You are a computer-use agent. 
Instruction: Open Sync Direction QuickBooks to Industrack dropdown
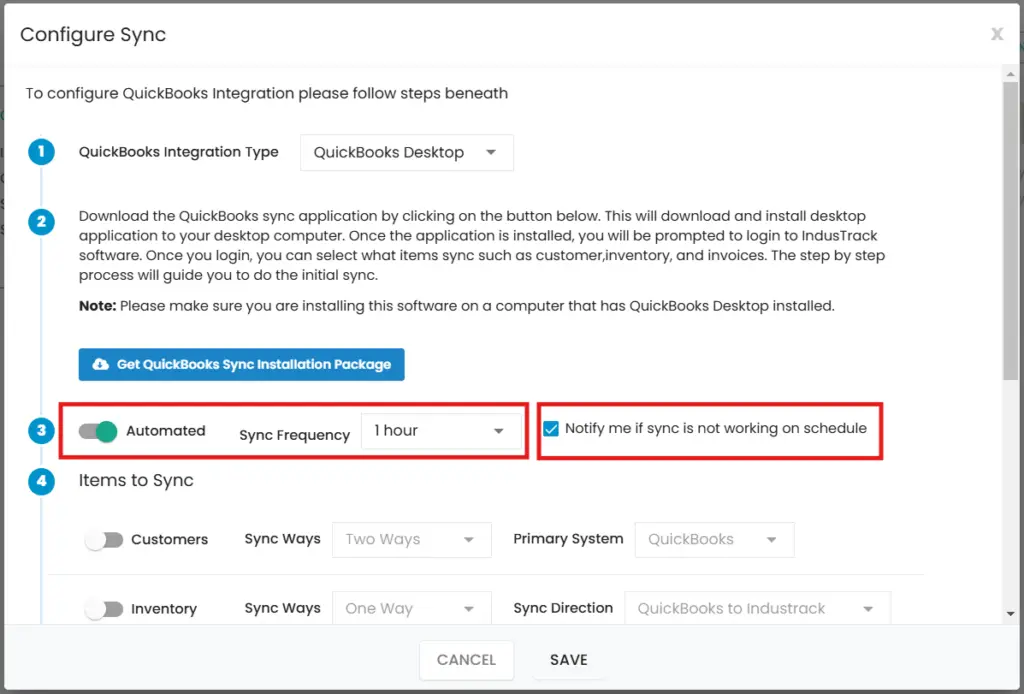point(758,608)
